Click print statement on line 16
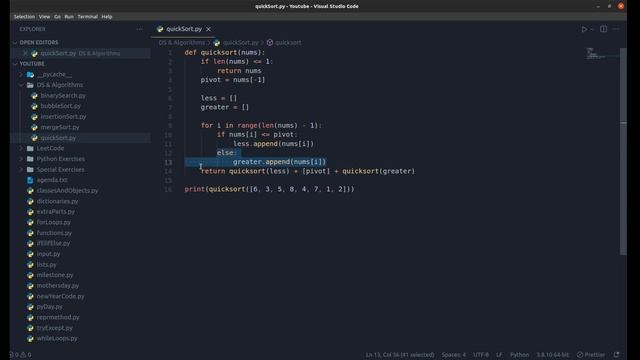The width and height of the screenshot is (640, 360). [x=269, y=189]
